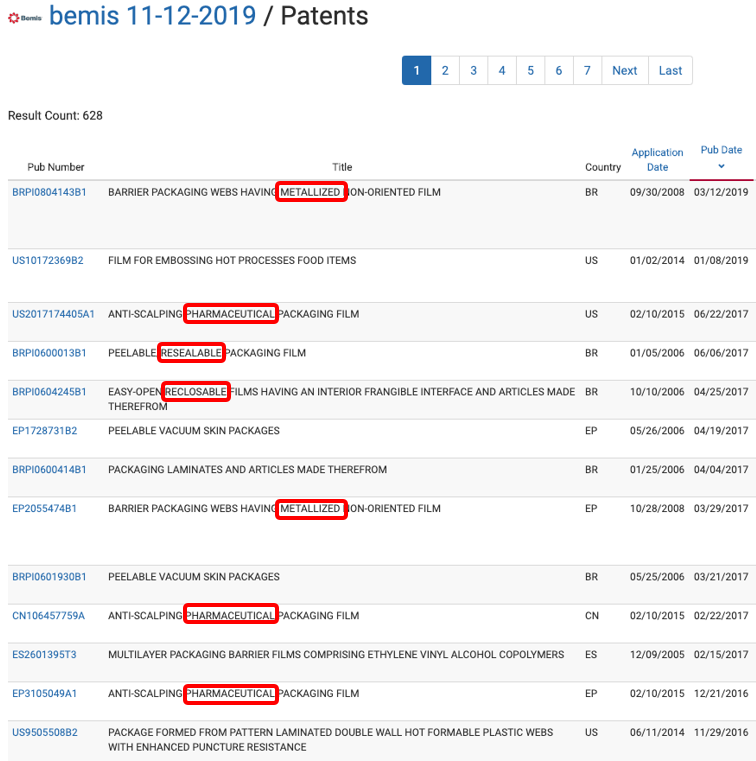Image resolution: width=756 pixels, height=761 pixels.
Task: Go to results page 5
Action: pos(530,71)
